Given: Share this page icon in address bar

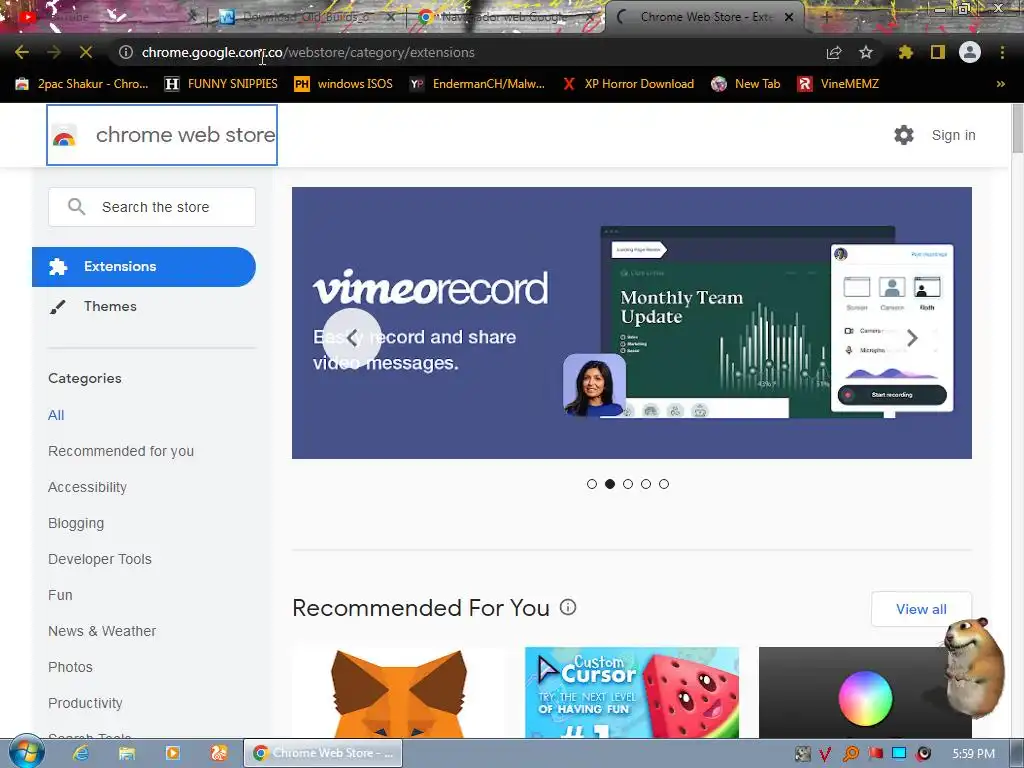Looking at the screenshot, I should (x=834, y=52).
